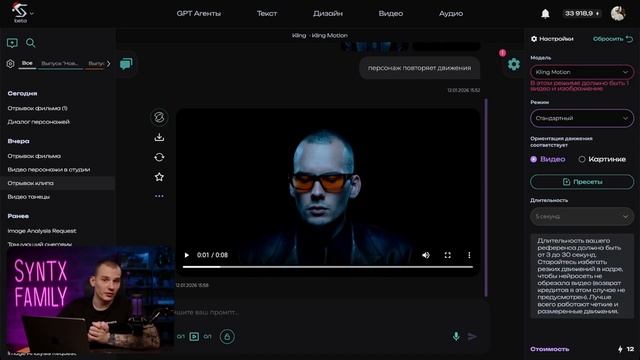Click the chat vertical scrollbar
Screen dimensions: 640x360
tap(486, 197)
